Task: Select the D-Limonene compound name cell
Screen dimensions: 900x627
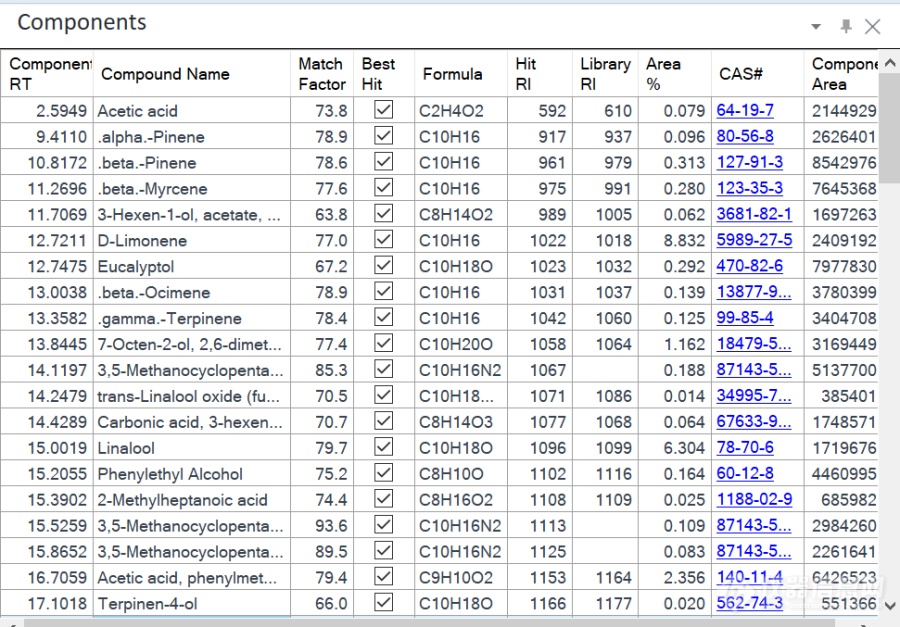Action: tap(192, 240)
